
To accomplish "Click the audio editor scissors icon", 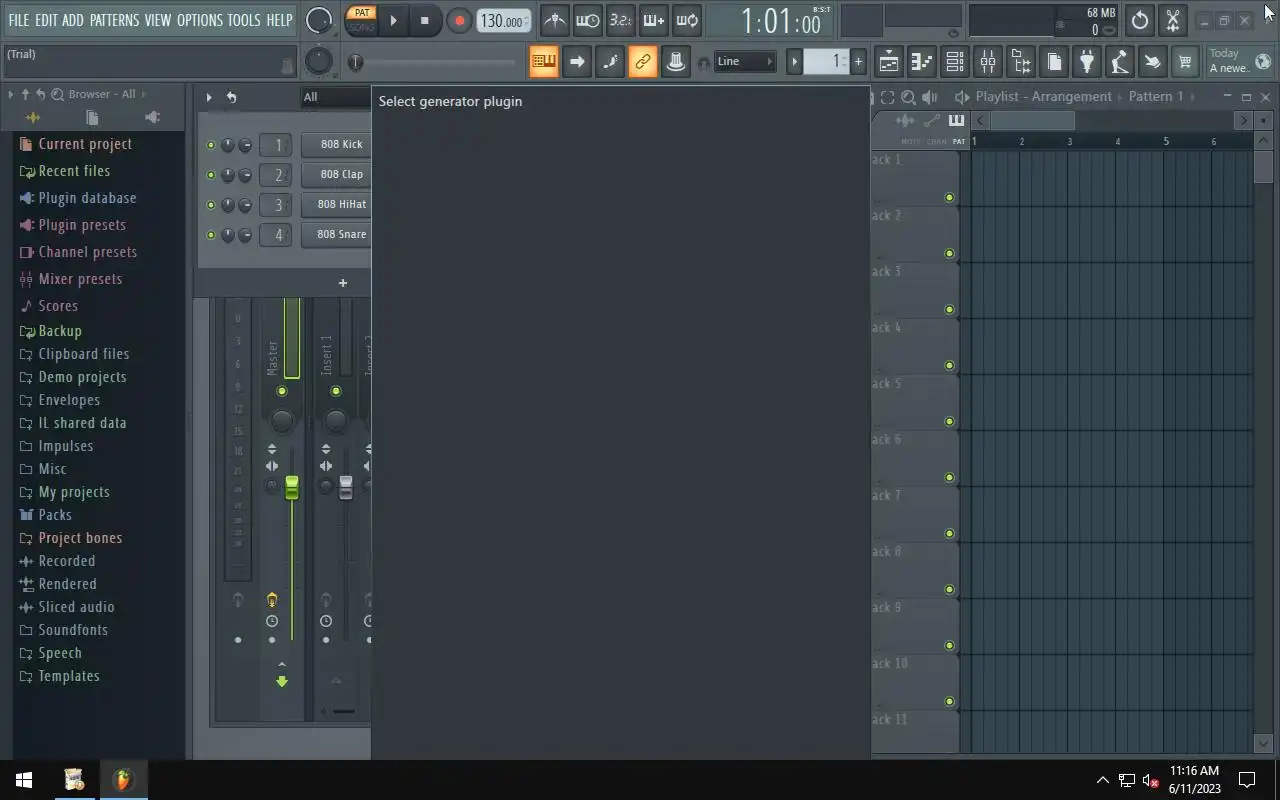I will click(1173, 20).
